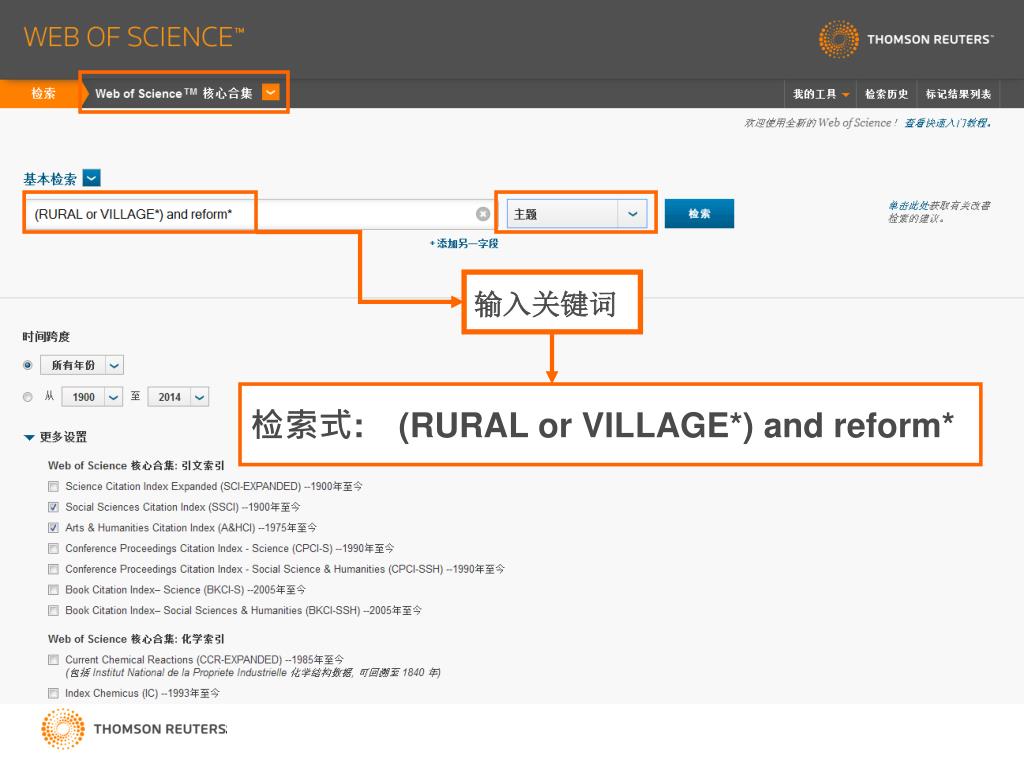Click the WEB OF SCIENCE logo

click(134, 37)
